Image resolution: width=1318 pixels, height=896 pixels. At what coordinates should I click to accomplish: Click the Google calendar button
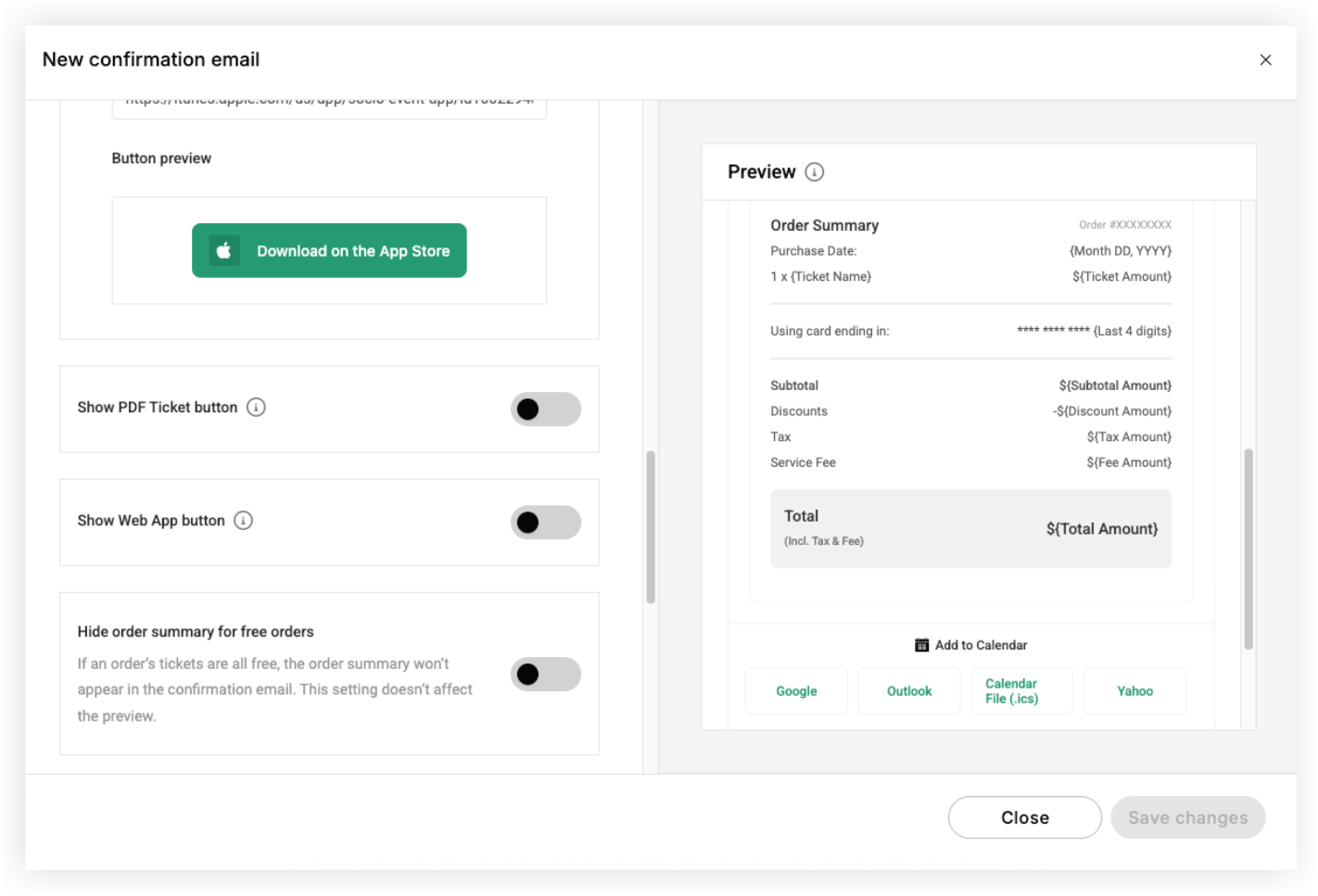(796, 691)
